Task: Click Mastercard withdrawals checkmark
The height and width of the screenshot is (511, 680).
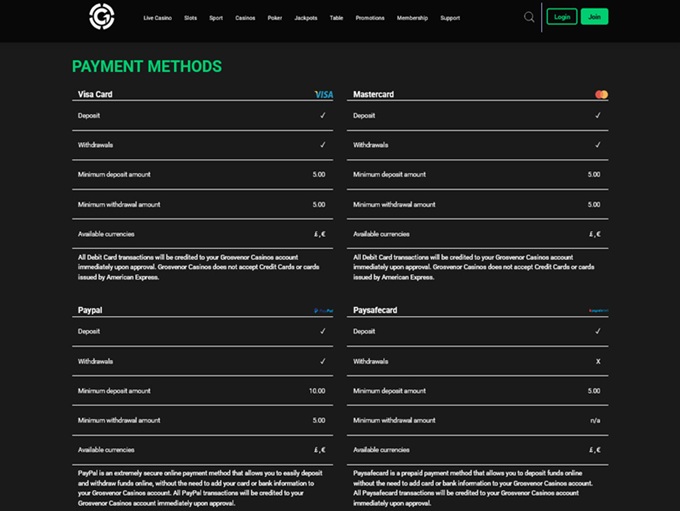Action: [598, 145]
